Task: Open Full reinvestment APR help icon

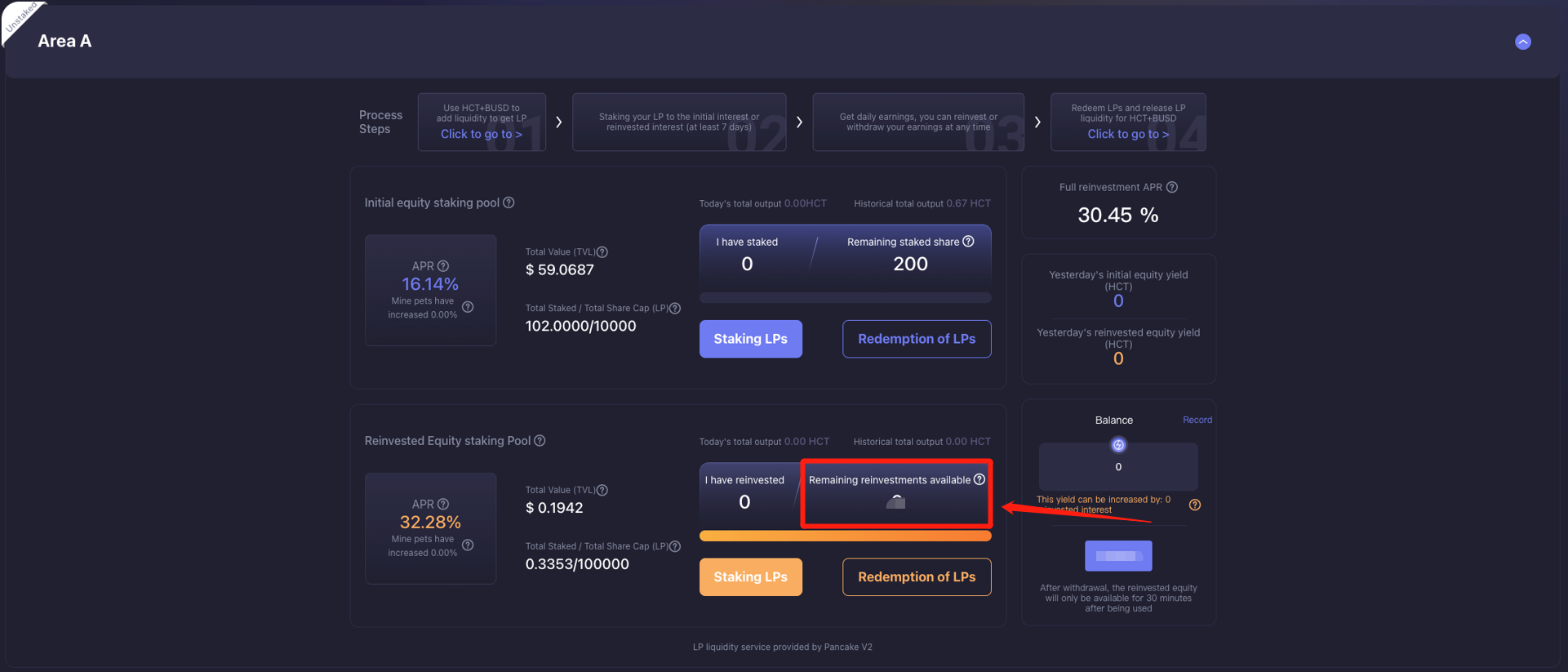Action: pos(1172,187)
